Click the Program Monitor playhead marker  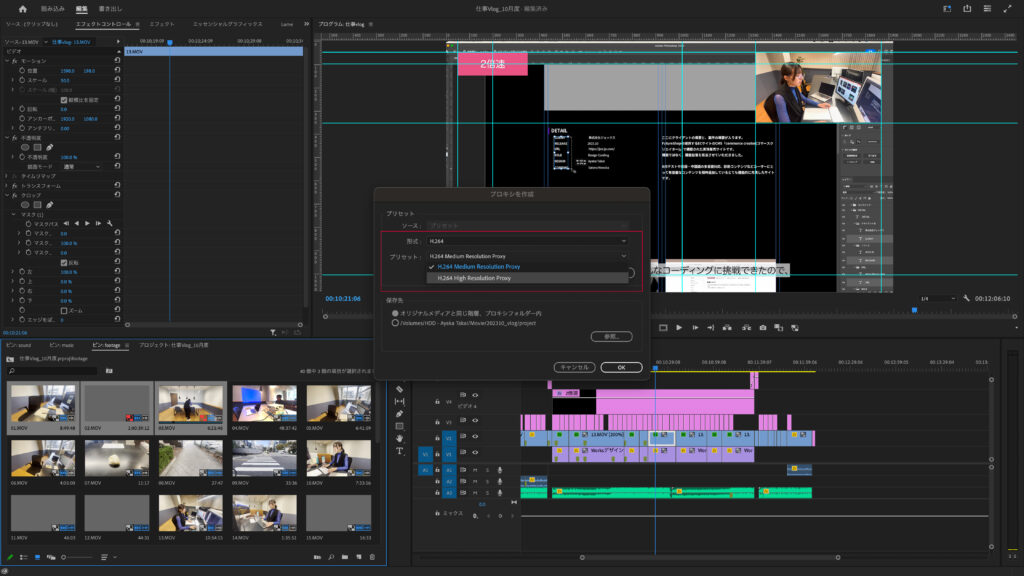coord(914,310)
